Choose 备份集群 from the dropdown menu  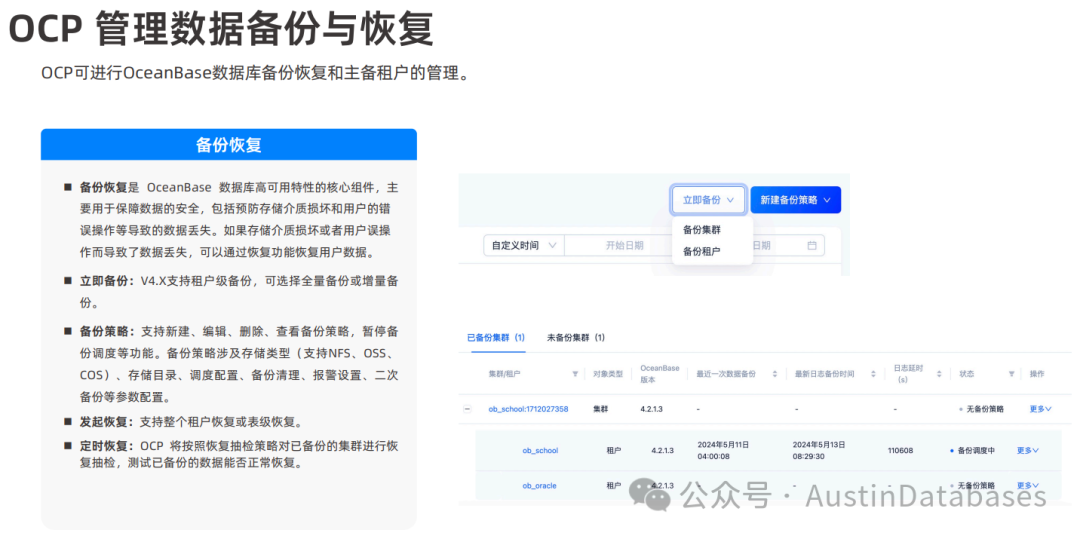tap(702, 230)
